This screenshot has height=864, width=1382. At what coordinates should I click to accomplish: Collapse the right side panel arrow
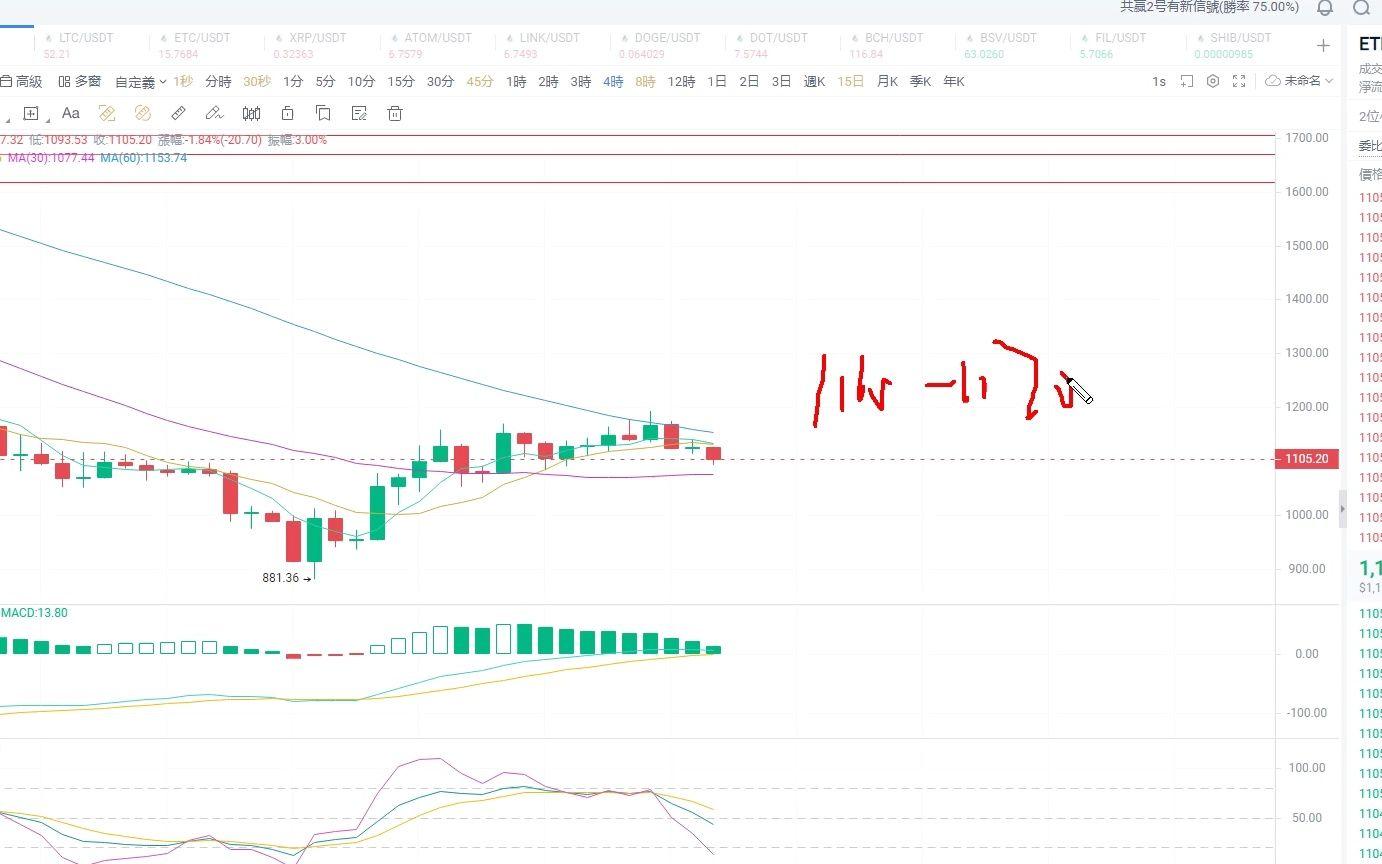click(1342, 508)
